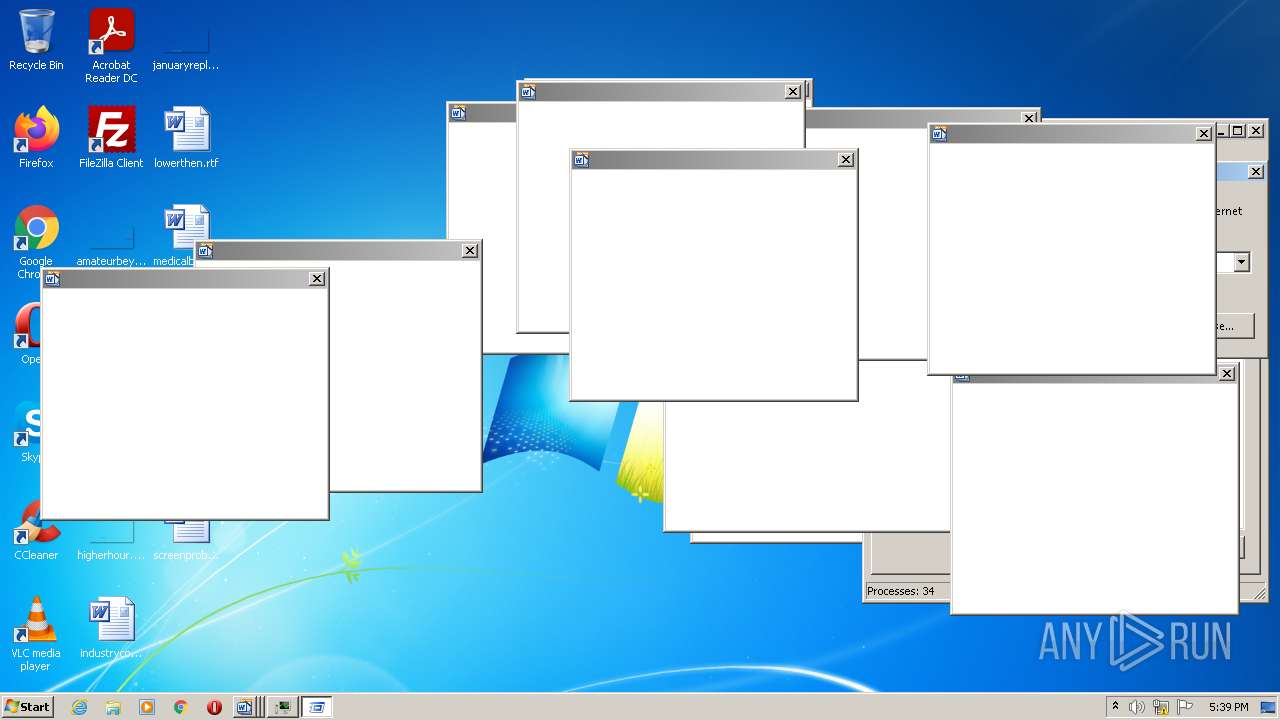Viewport: 1280px width, 720px height.
Task: Select the amateurbey... desktop file
Action: coord(111,247)
